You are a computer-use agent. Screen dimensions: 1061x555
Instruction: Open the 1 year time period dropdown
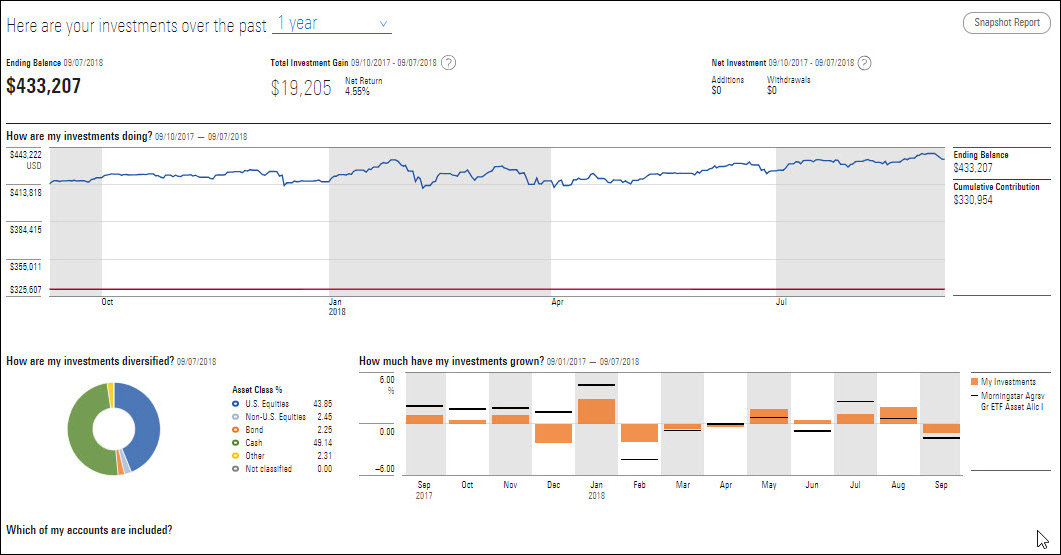click(x=333, y=23)
